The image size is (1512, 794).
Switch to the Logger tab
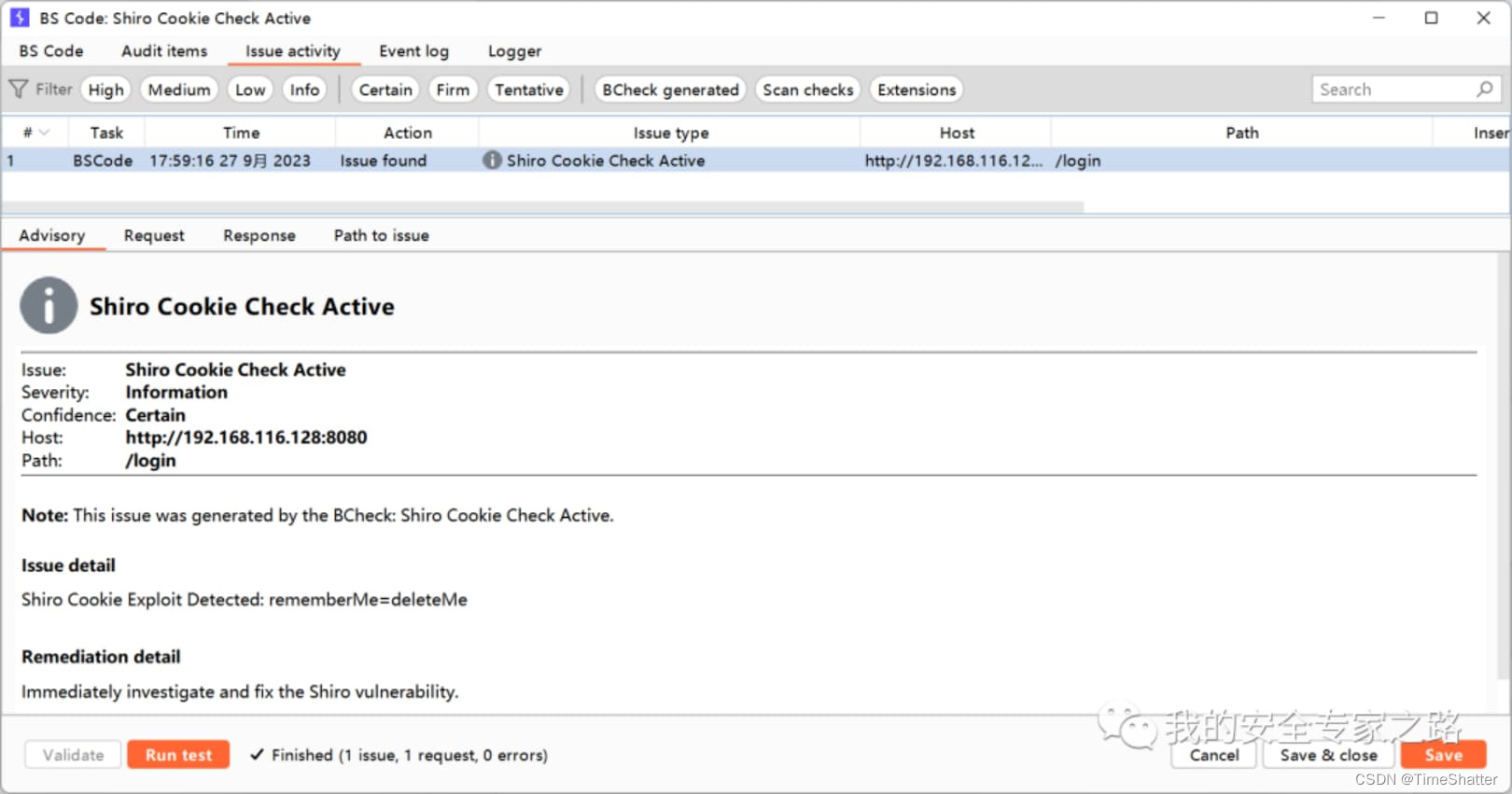click(514, 51)
